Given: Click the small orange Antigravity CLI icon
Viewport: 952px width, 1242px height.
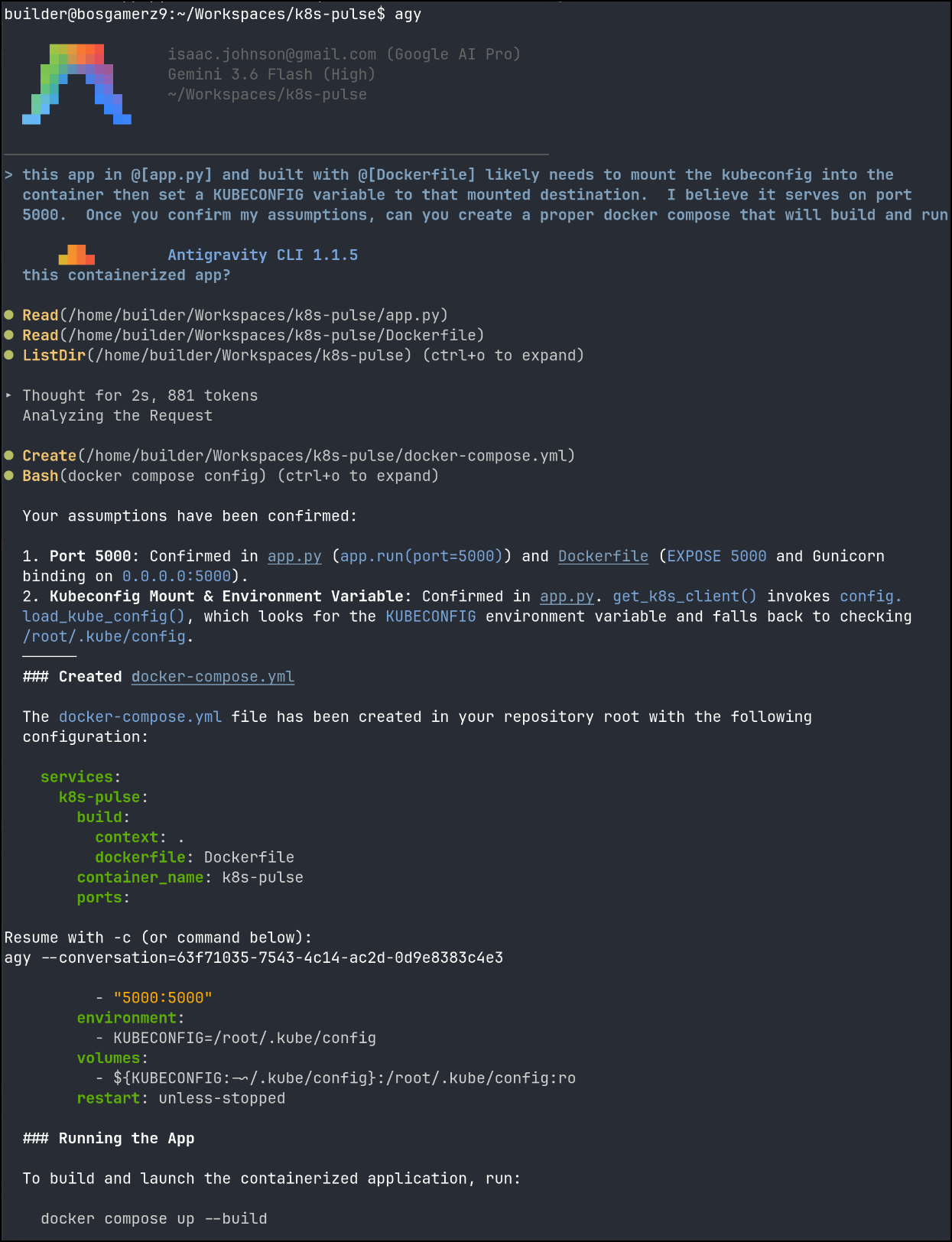Looking at the screenshot, I should (x=76, y=255).
